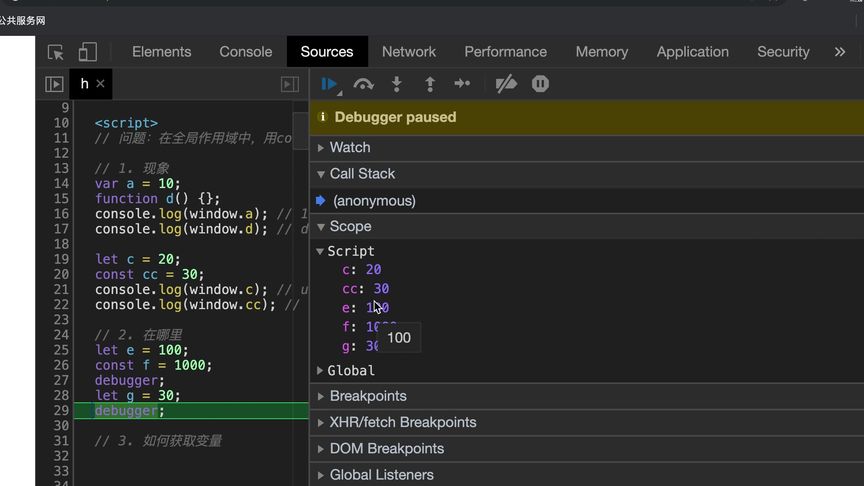Viewport: 864px width, 486px height.
Task: Toggle the device toolbar
Action: (x=88, y=52)
